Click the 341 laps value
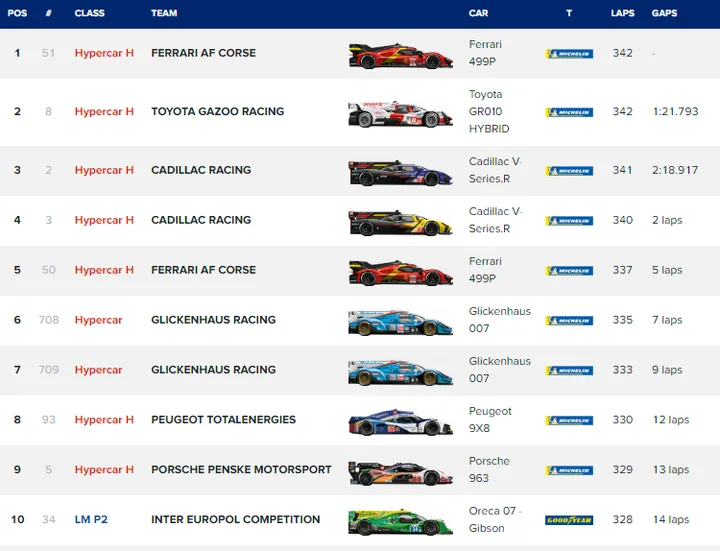This screenshot has height=551, width=720. coord(623,170)
